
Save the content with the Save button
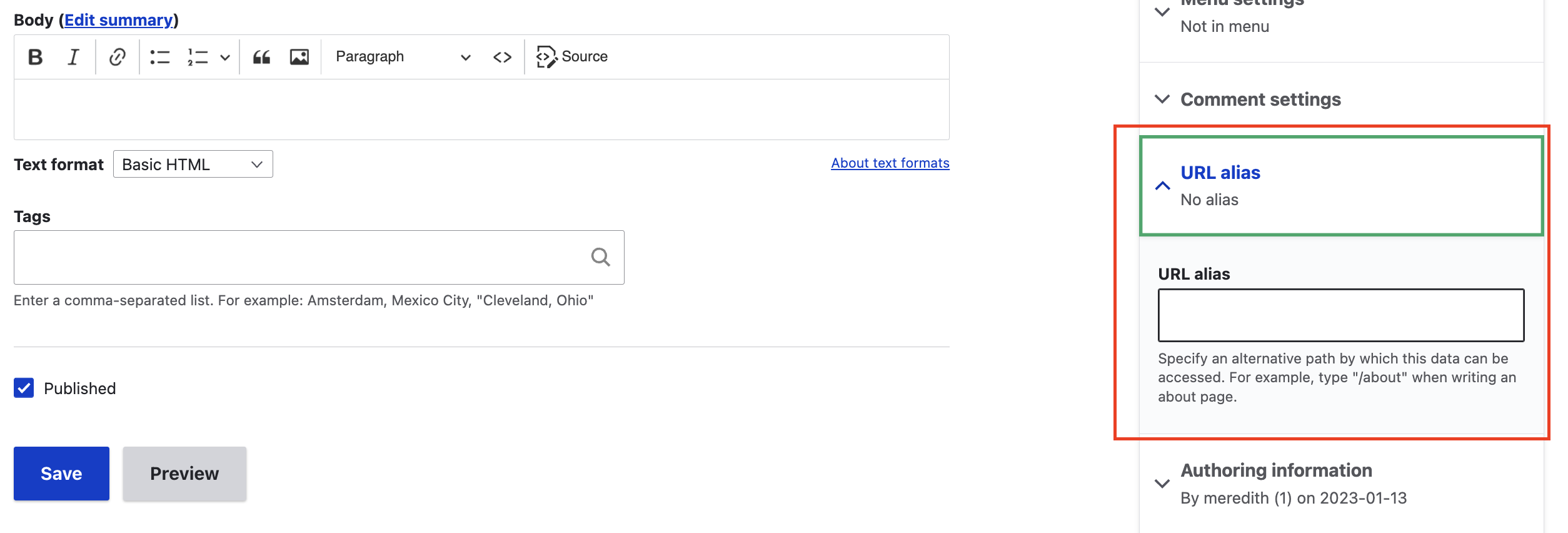61,474
